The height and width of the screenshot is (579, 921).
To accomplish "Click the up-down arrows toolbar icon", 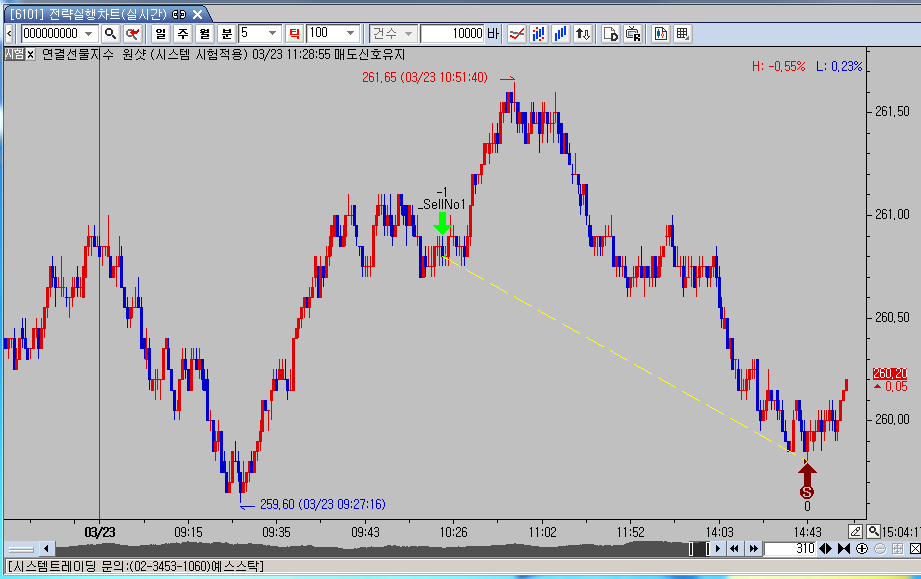I will [583, 34].
